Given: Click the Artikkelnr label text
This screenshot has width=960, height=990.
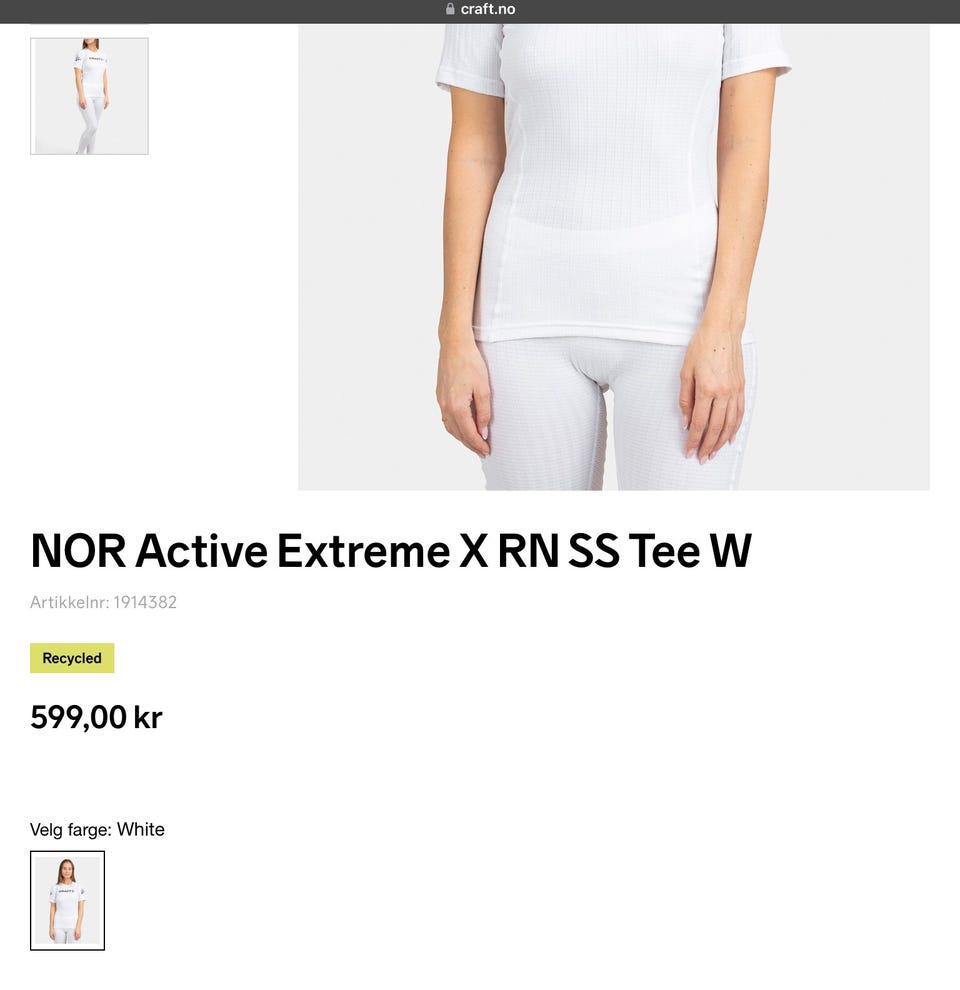Looking at the screenshot, I should click(69, 602).
